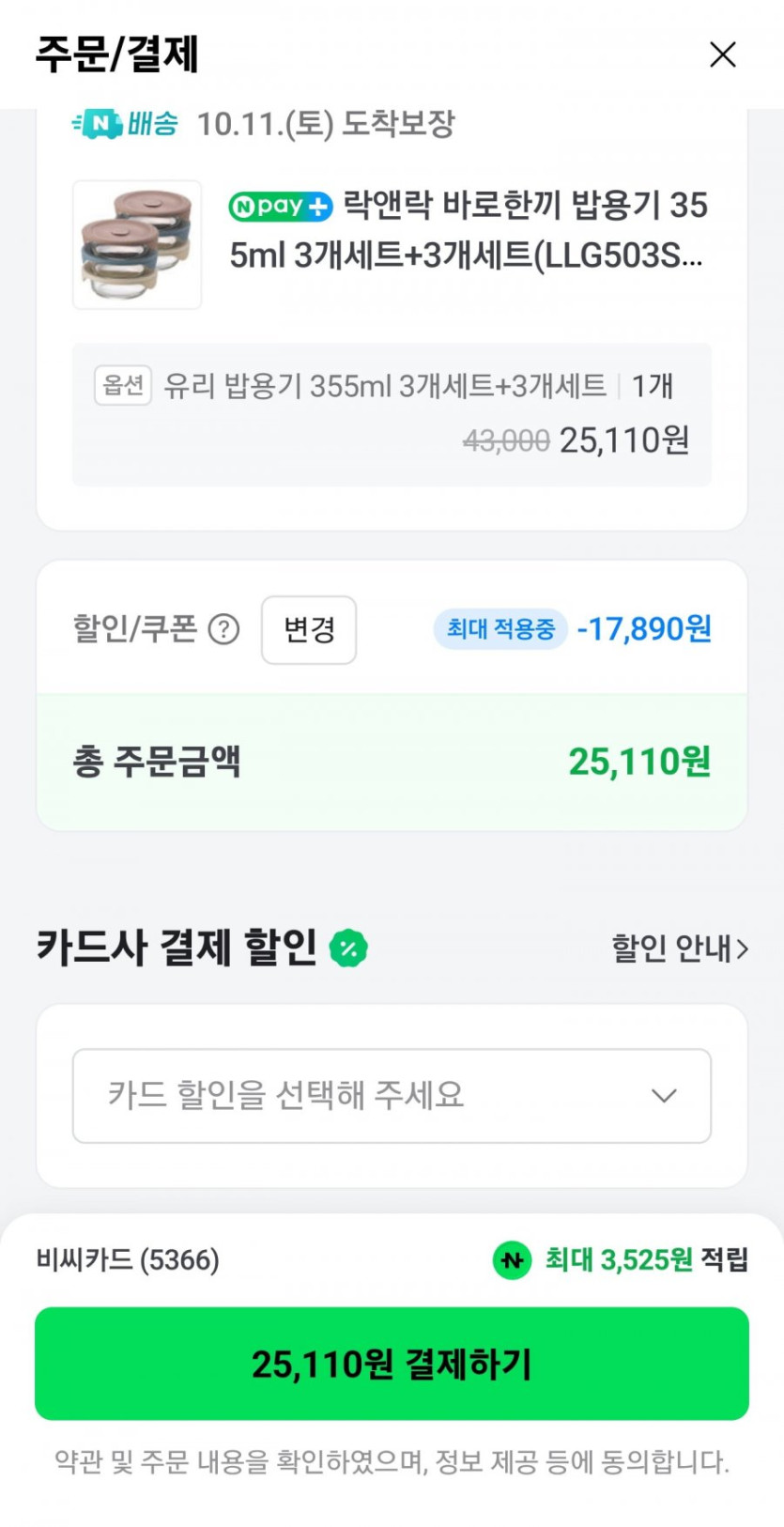Tap the green N point icon

click(512, 1260)
